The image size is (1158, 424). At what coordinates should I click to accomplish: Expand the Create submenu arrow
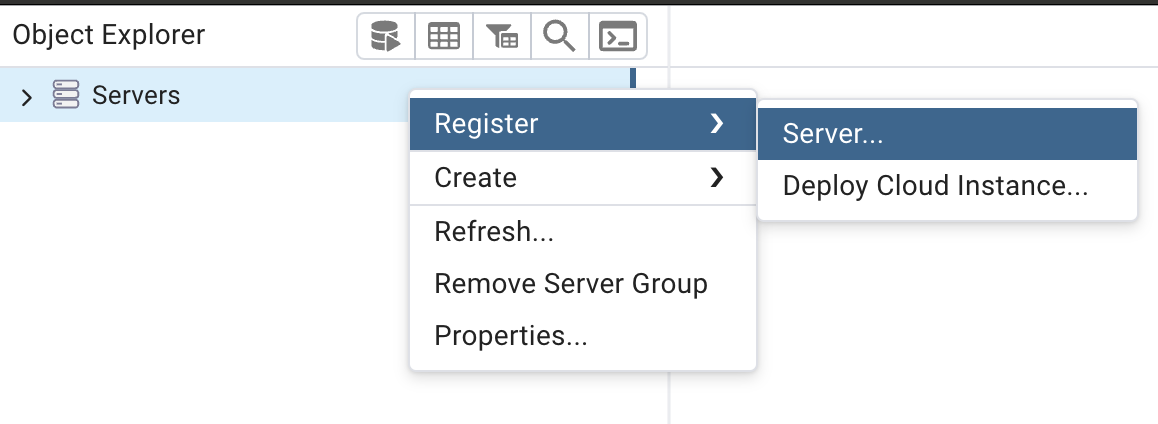click(716, 178)
